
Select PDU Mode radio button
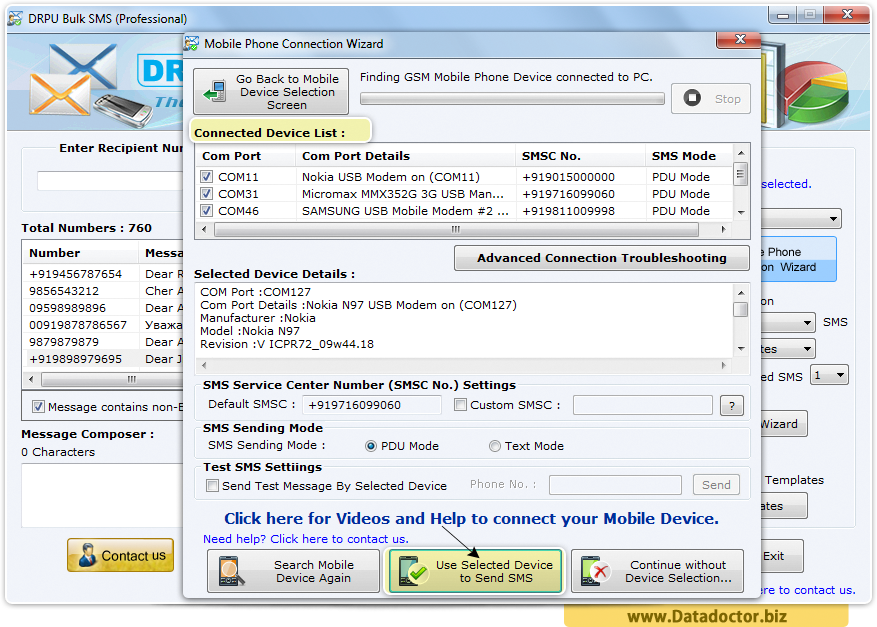point(371,446)
